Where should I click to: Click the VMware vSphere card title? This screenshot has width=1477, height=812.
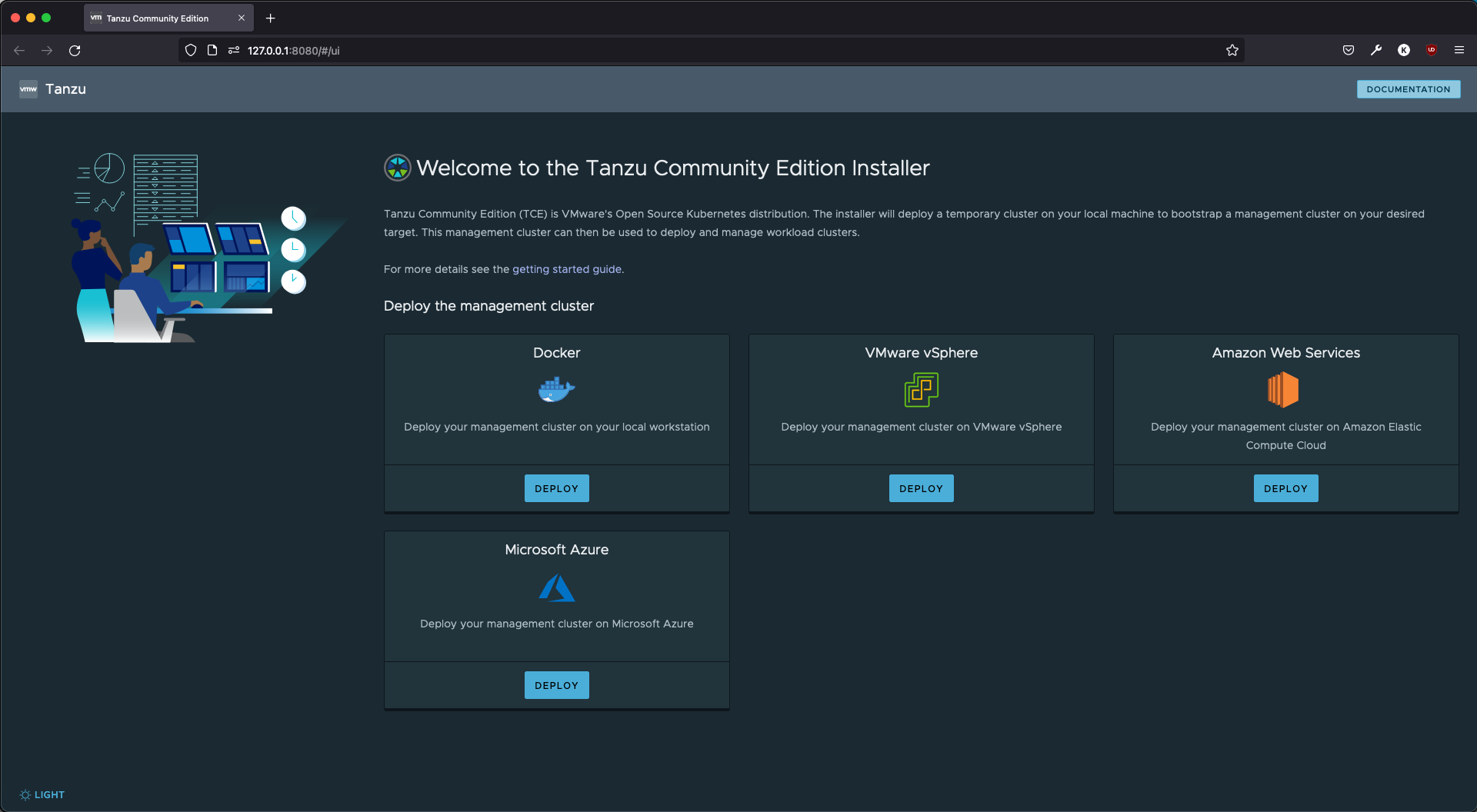click(x=922, y=353)
